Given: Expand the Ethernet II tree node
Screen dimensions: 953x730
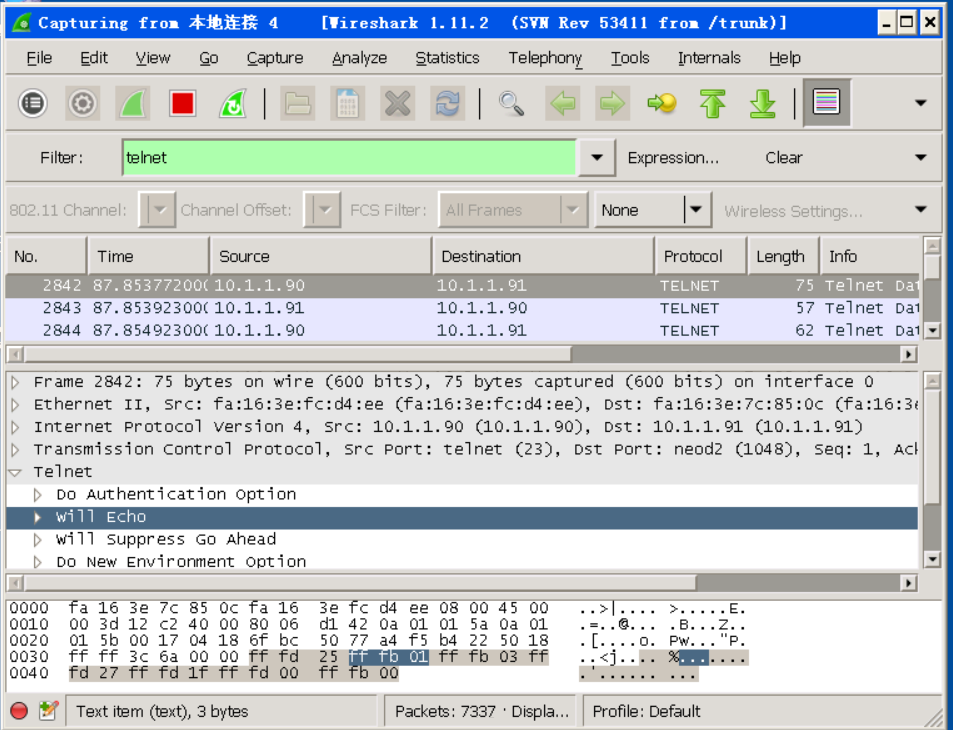Looking at the screenshot, I should 16,405.
